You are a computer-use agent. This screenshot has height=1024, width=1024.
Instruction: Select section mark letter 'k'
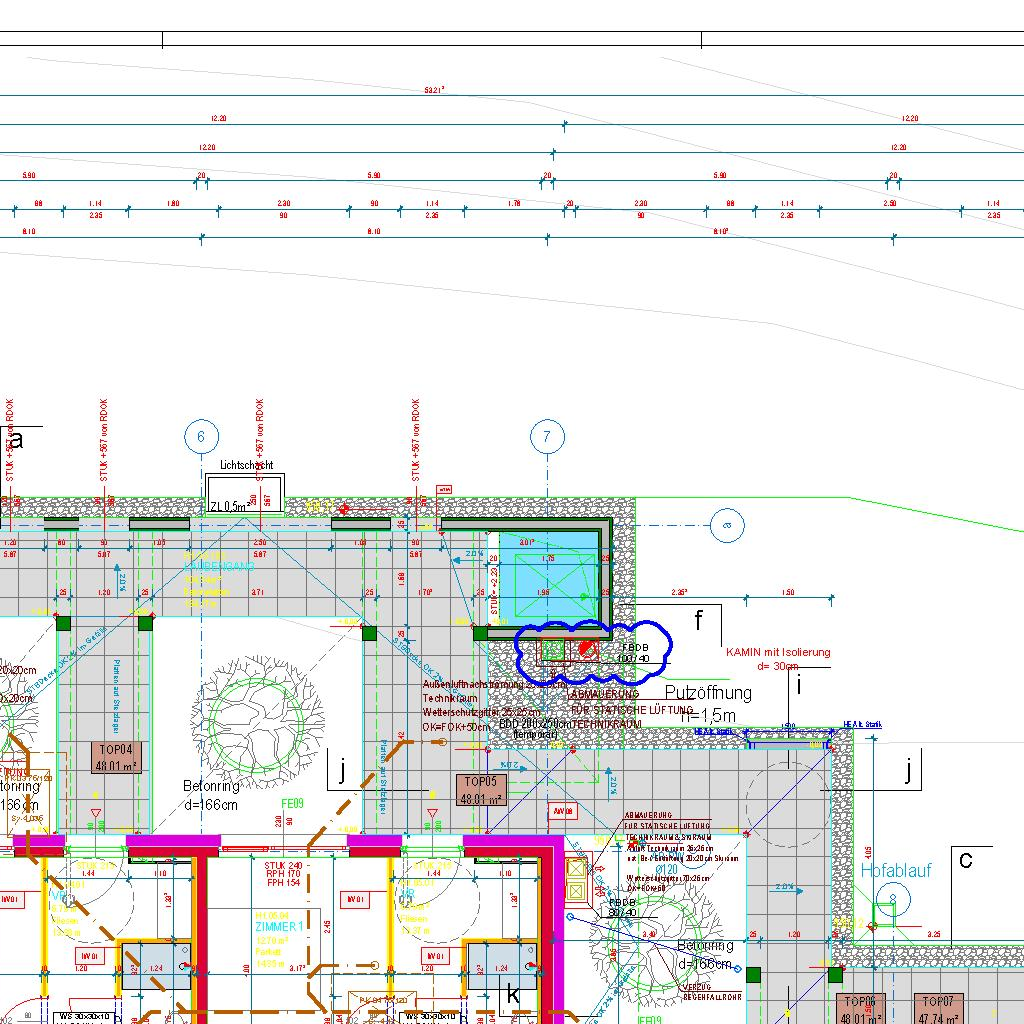pyautogui.click(x=513, y=995)
